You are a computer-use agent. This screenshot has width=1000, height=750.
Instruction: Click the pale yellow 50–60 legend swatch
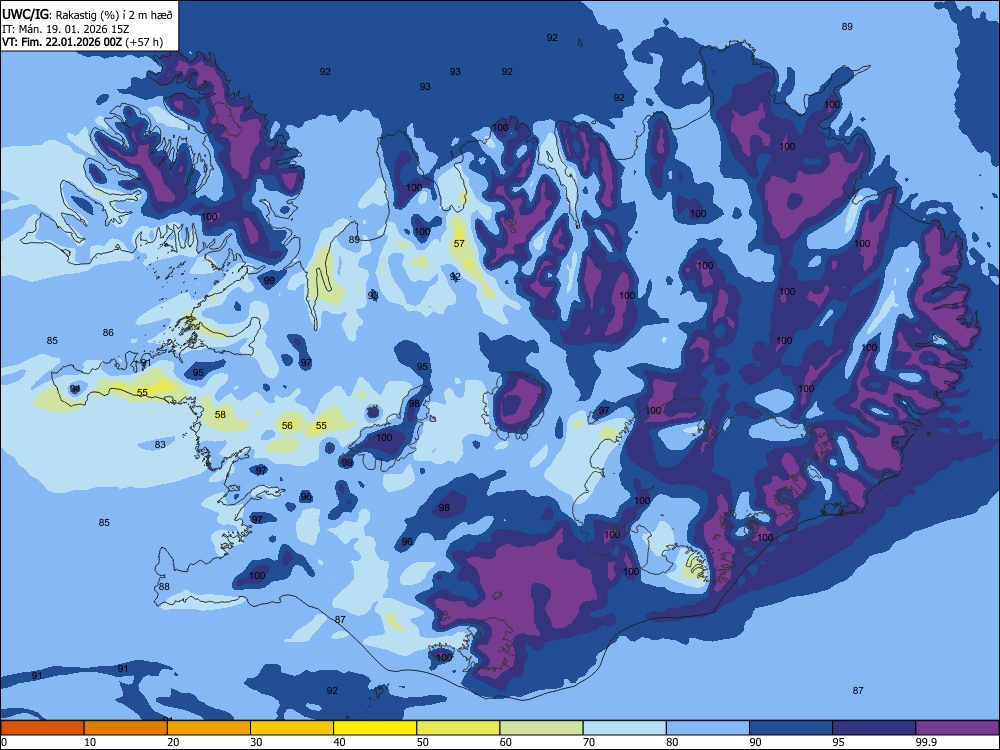click(x=458, y=728)
